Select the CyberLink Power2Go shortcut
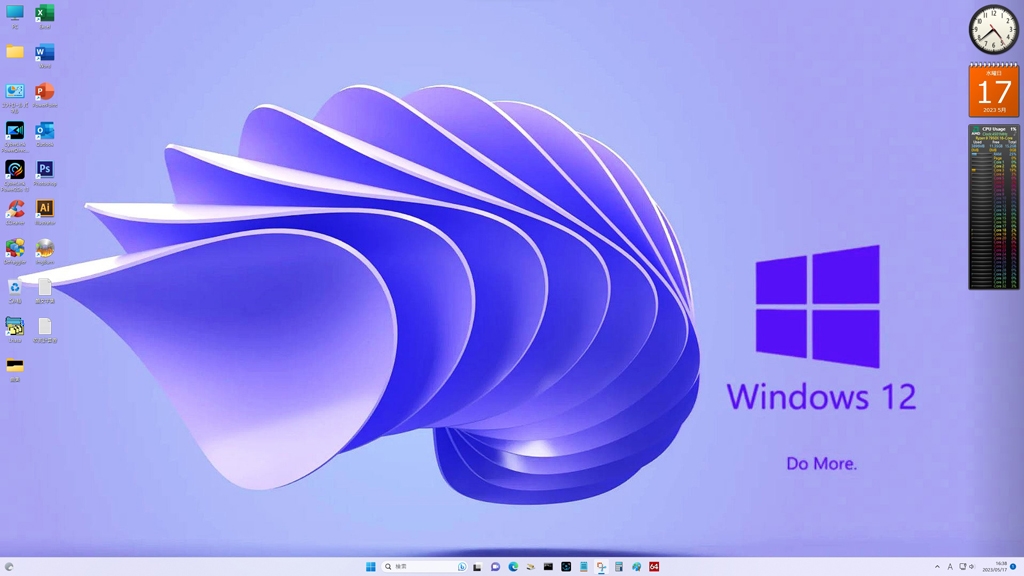This screenshot has width=1024, height=576. [14, 176]
